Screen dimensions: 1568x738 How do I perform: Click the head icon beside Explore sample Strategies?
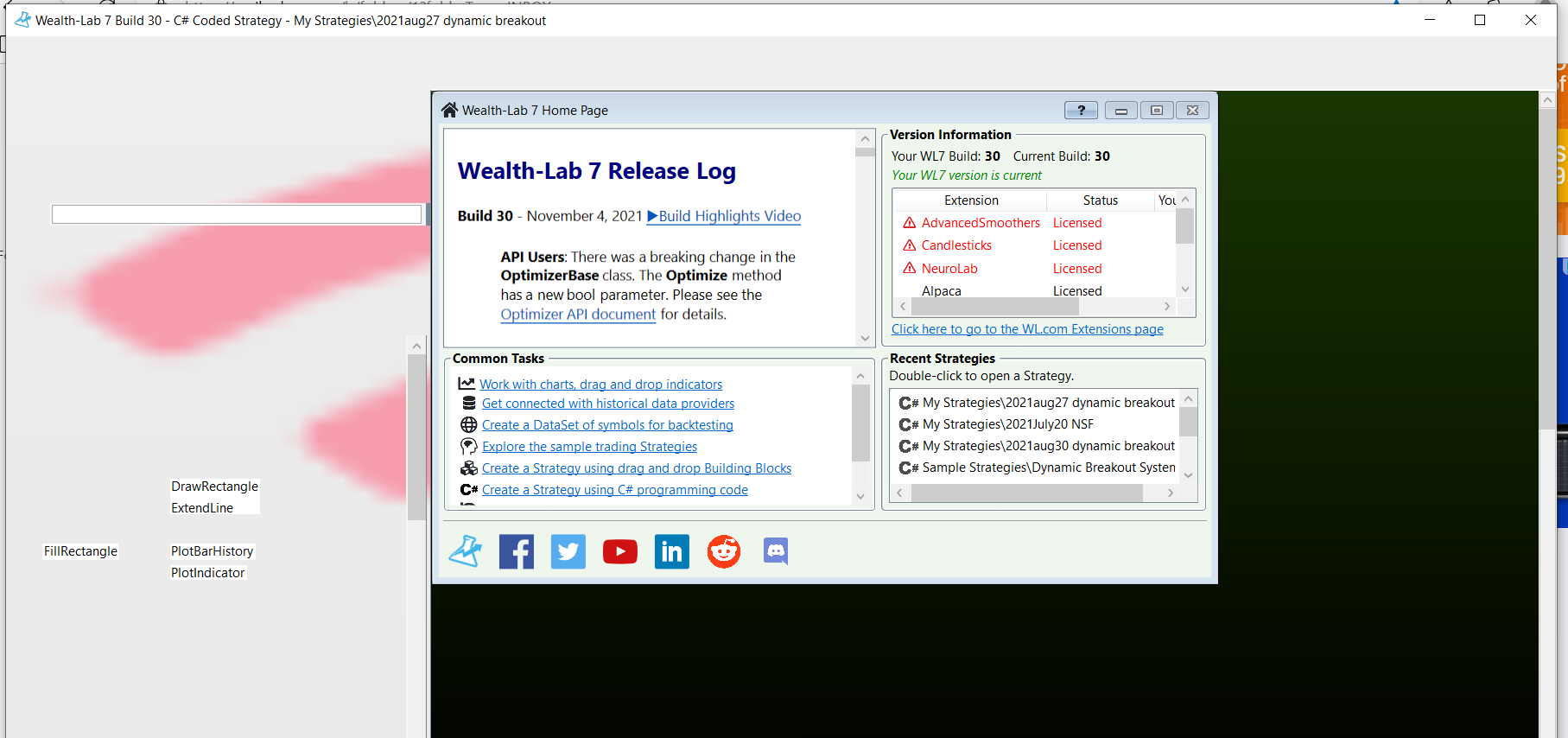(469, 446)
